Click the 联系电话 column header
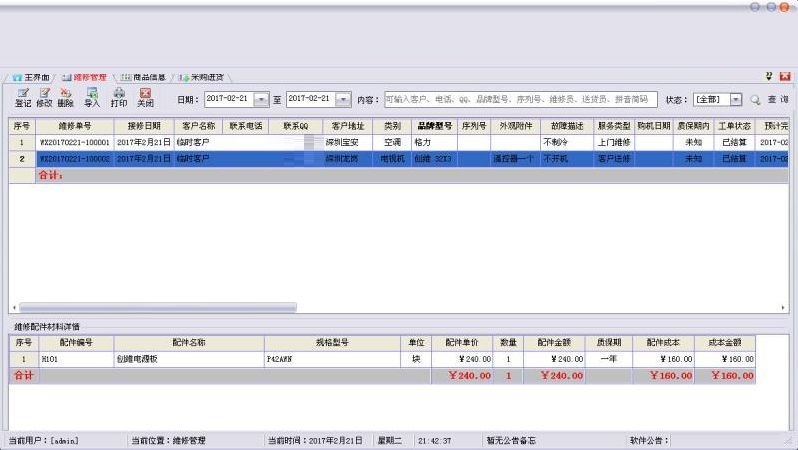798x450 pixels. tap(246, 126)
